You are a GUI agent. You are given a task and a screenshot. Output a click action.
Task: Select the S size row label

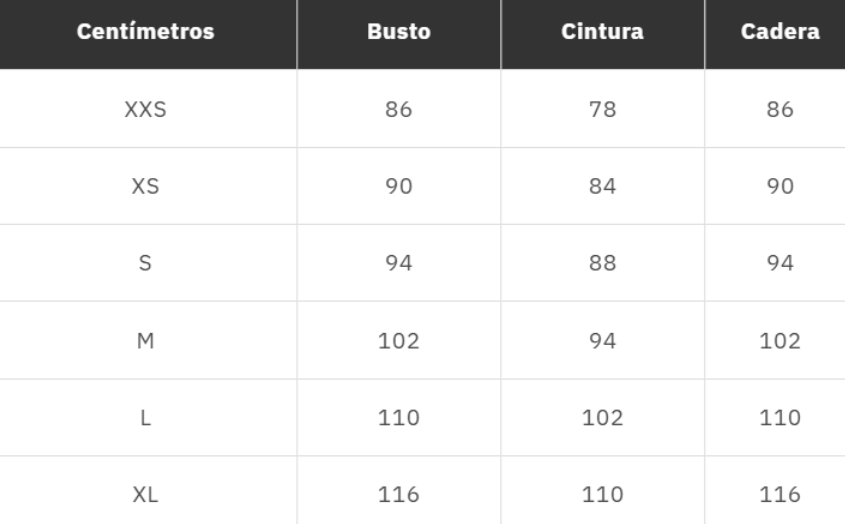pyautogui.click(x=147, y=264)
